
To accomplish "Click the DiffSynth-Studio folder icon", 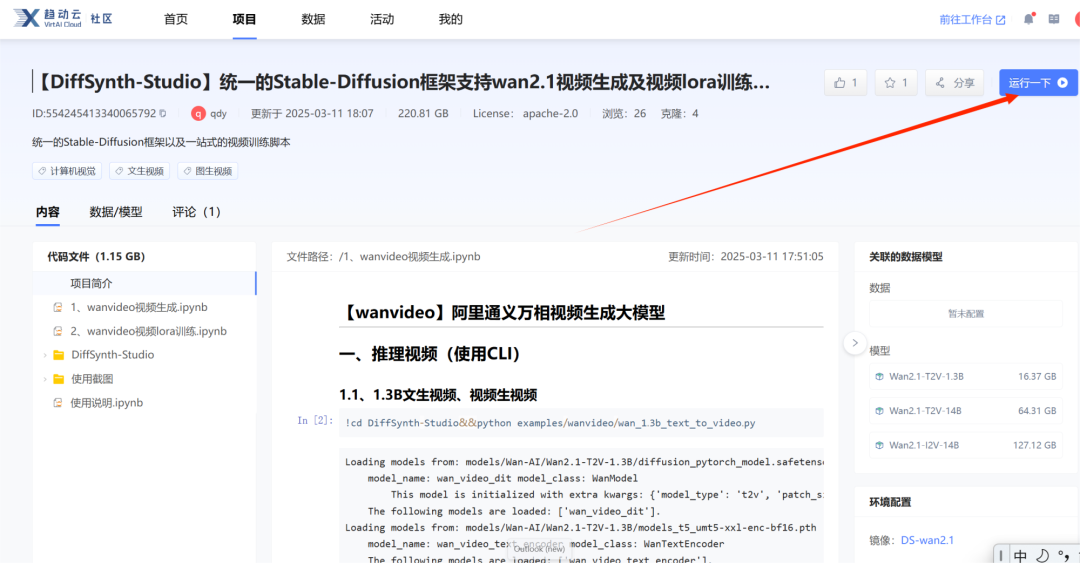I will (x=59, y=355).
